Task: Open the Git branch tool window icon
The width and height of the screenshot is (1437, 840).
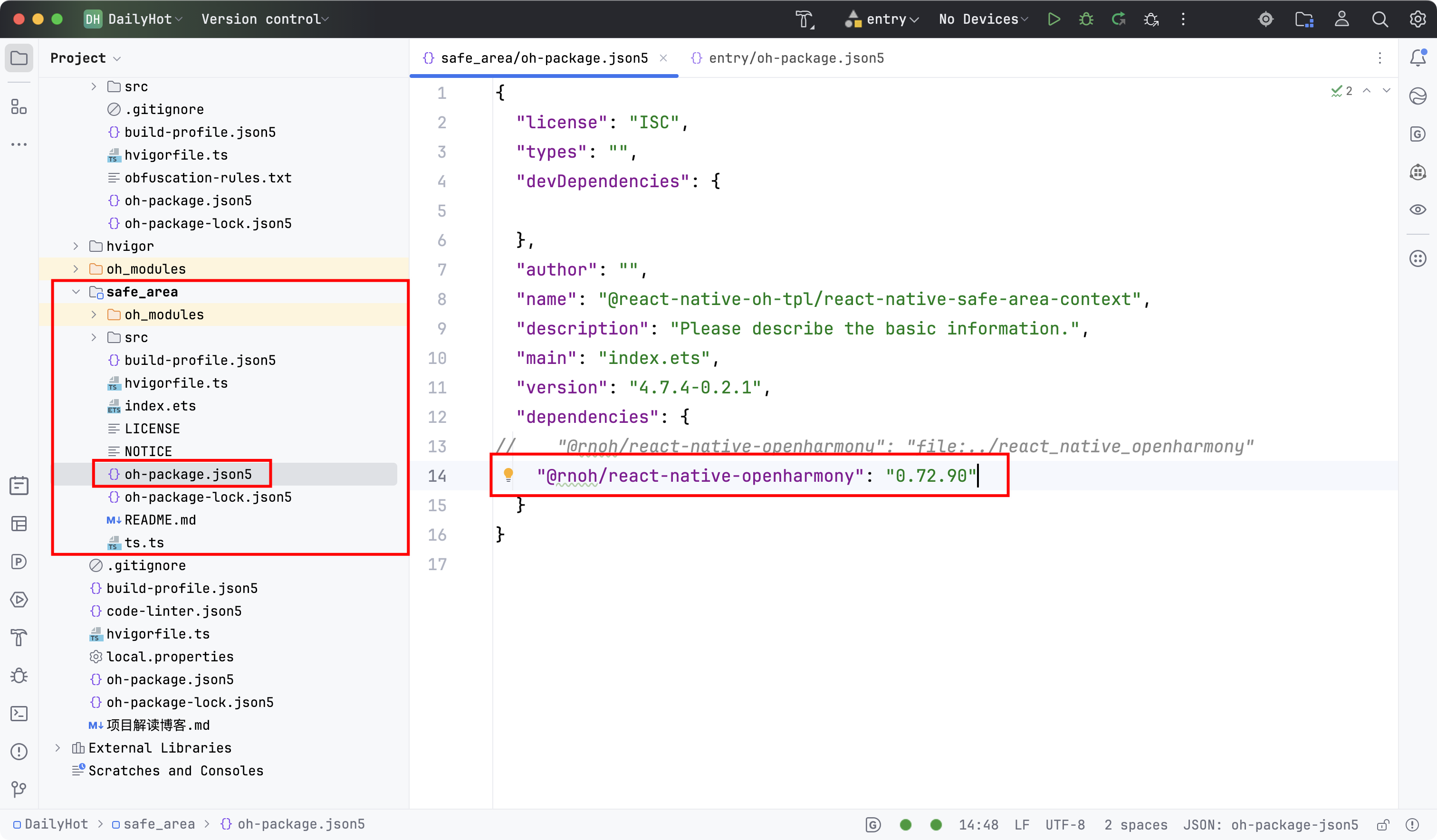Action: pyautogui.click(x=19, y=789)
